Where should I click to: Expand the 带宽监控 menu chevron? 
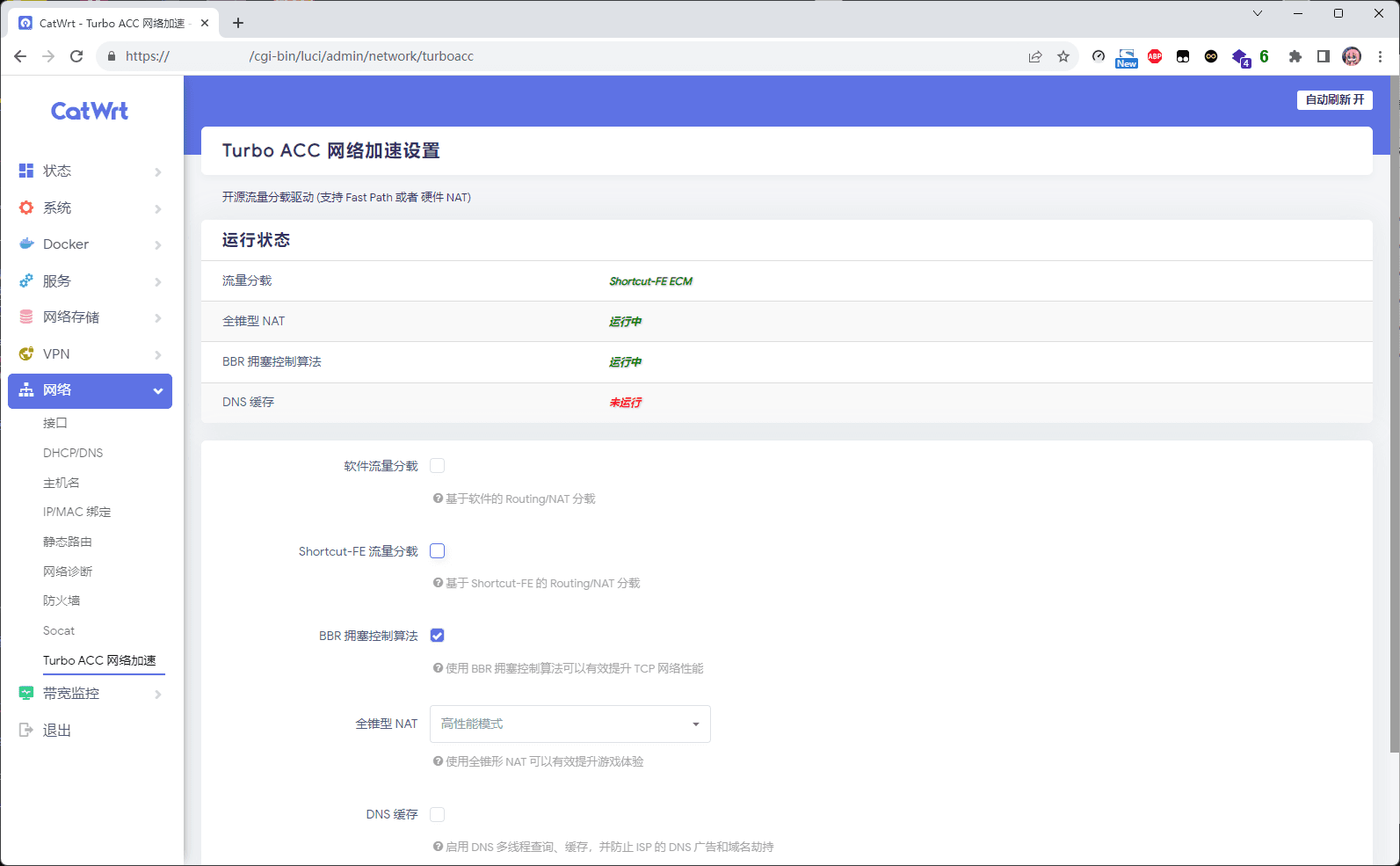[158, 694]
